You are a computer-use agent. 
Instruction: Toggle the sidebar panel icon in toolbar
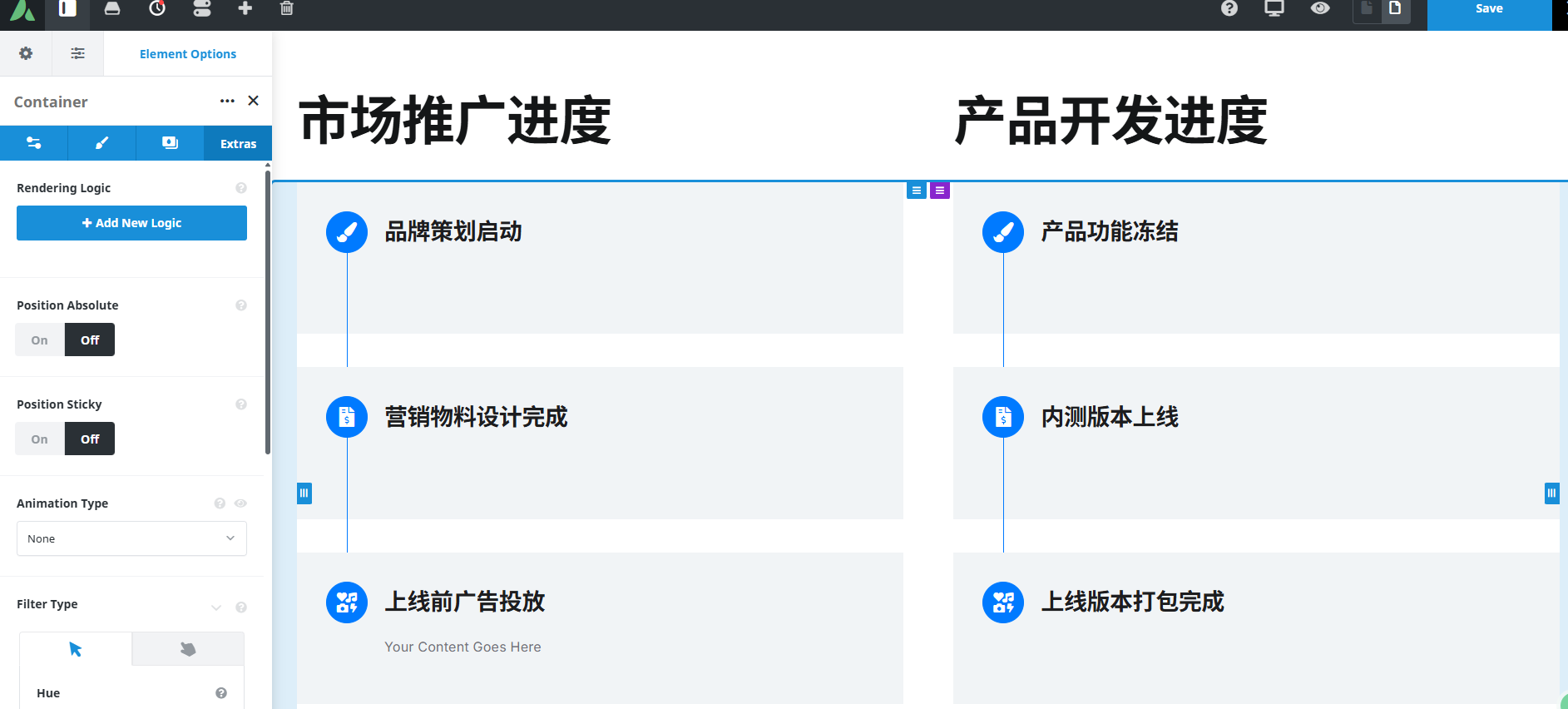(x=67, y=9)
